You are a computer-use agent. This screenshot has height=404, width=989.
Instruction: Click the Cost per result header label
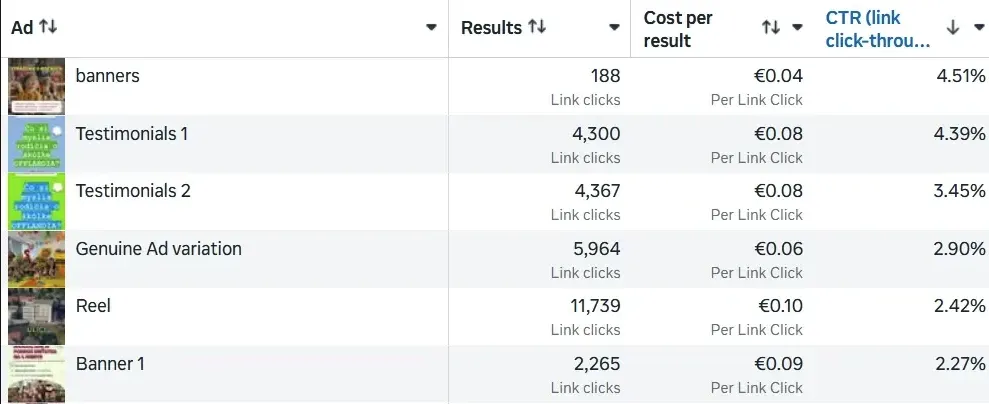click(x=678, y=29)
